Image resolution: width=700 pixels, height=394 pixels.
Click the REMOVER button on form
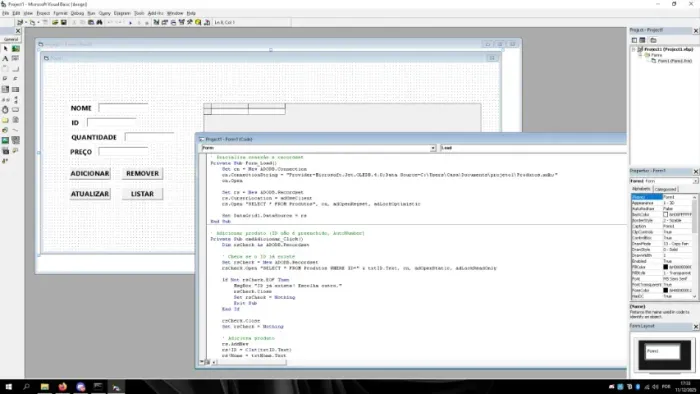pyautogui.click(x=142, y=174)
